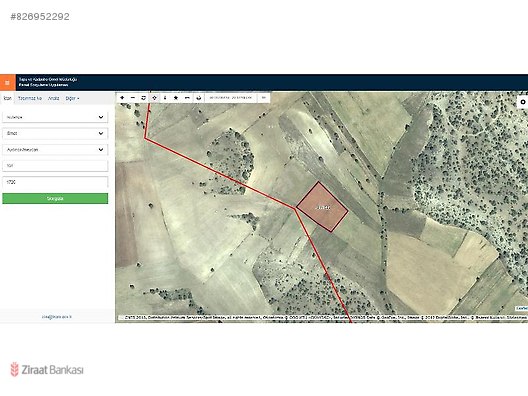Expand the province dropdown
The height and width of the screenshot is (396, 528).
tap(55, 117)
